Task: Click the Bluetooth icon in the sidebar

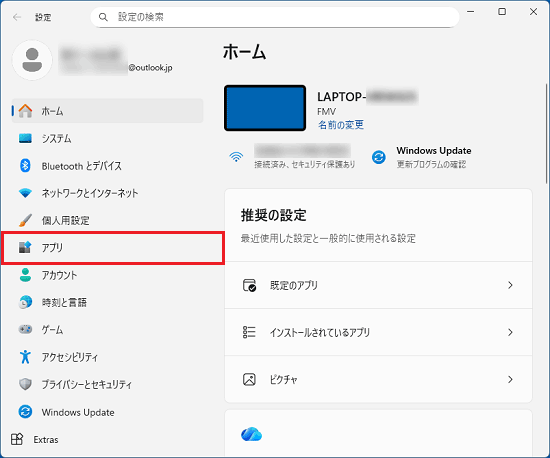Action: click(25, 166)
